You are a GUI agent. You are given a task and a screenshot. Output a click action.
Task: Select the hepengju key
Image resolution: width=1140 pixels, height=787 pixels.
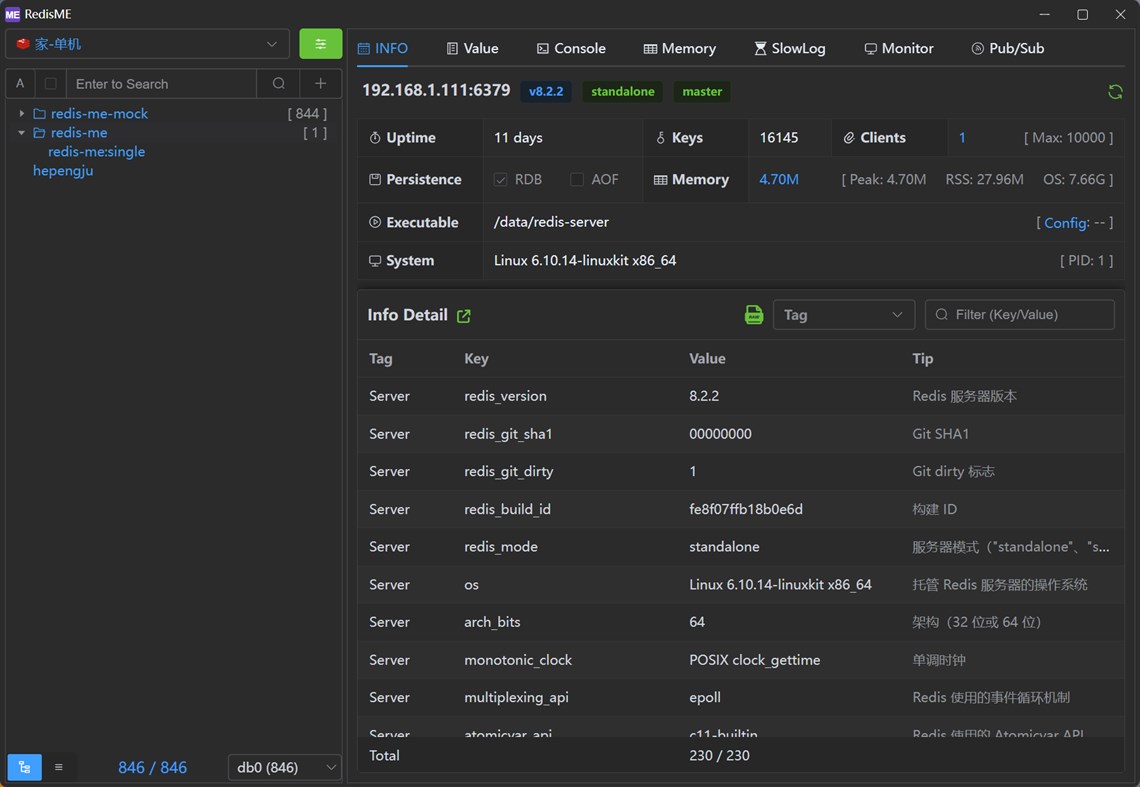point(63,171)
